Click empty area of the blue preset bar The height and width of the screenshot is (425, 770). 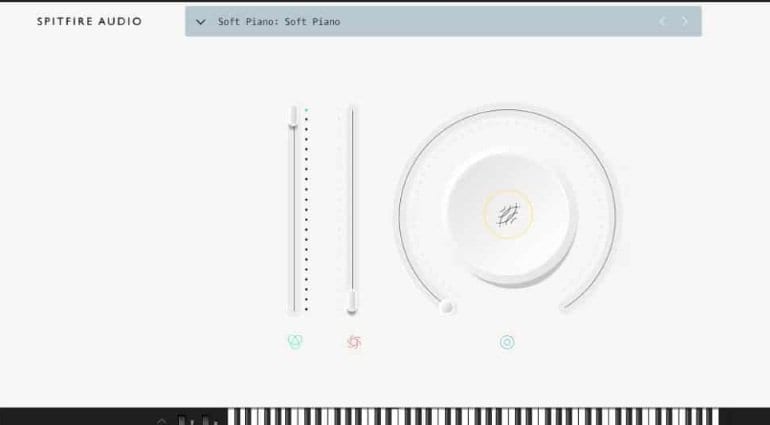coord(491,21)
